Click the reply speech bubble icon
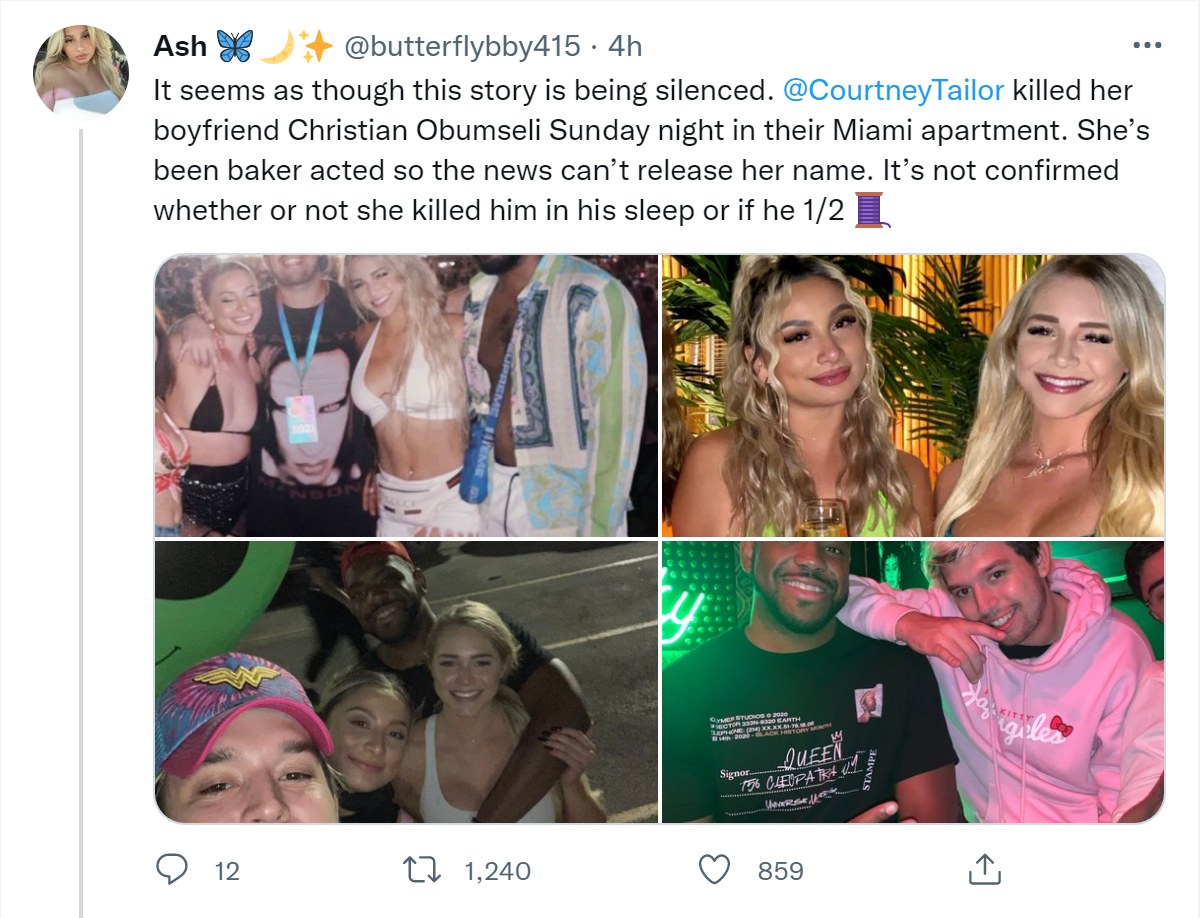Screen dimensions: 1200x918 pos(173,870)
